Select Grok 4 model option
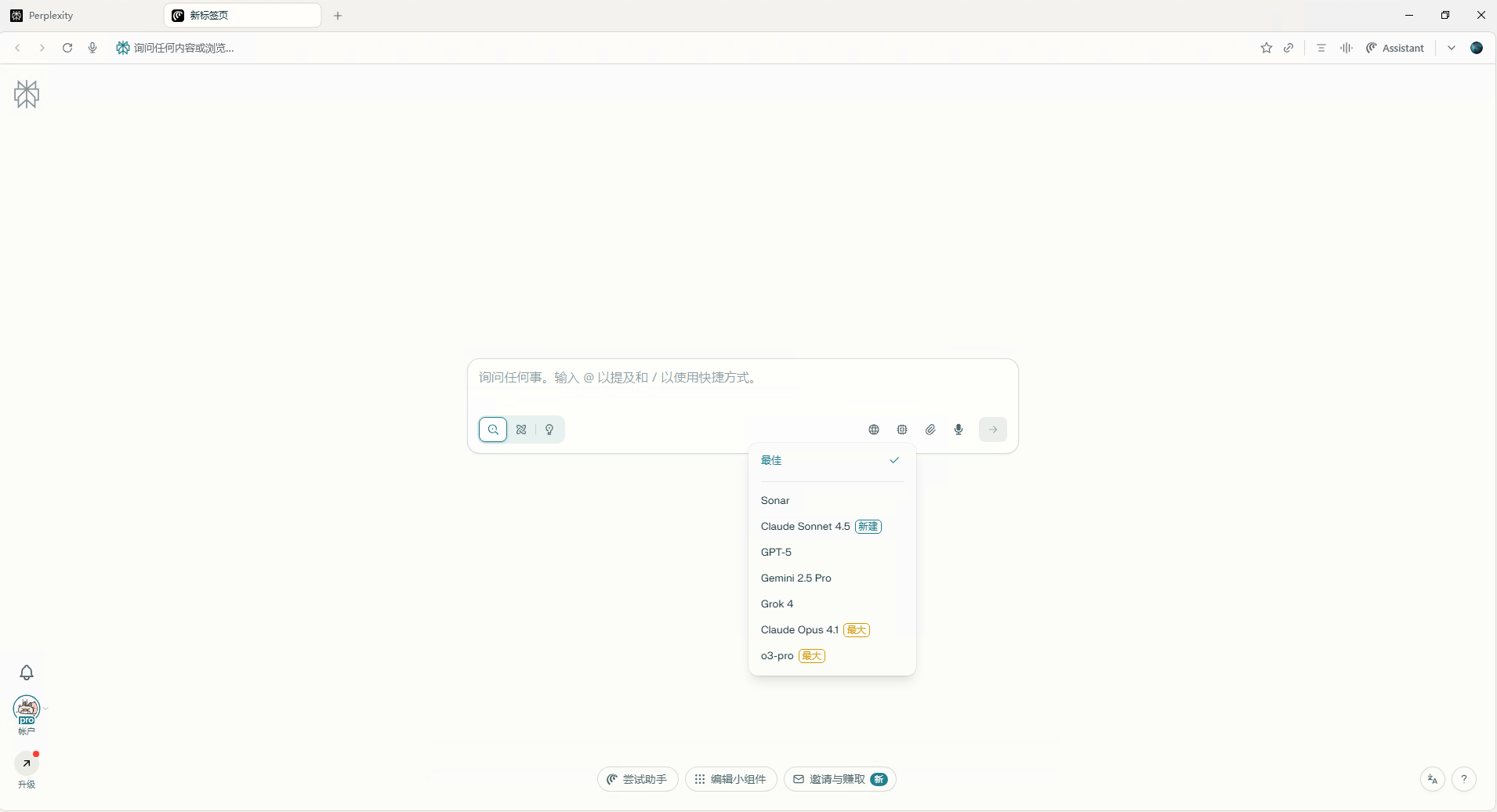Viewport: 1497px width, 812px height. pos(777,604)
